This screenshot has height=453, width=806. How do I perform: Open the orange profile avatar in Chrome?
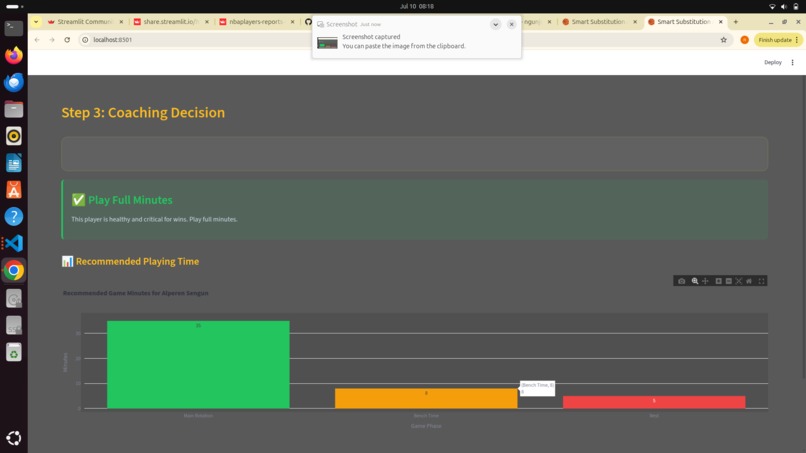click(x=744, y=40)
